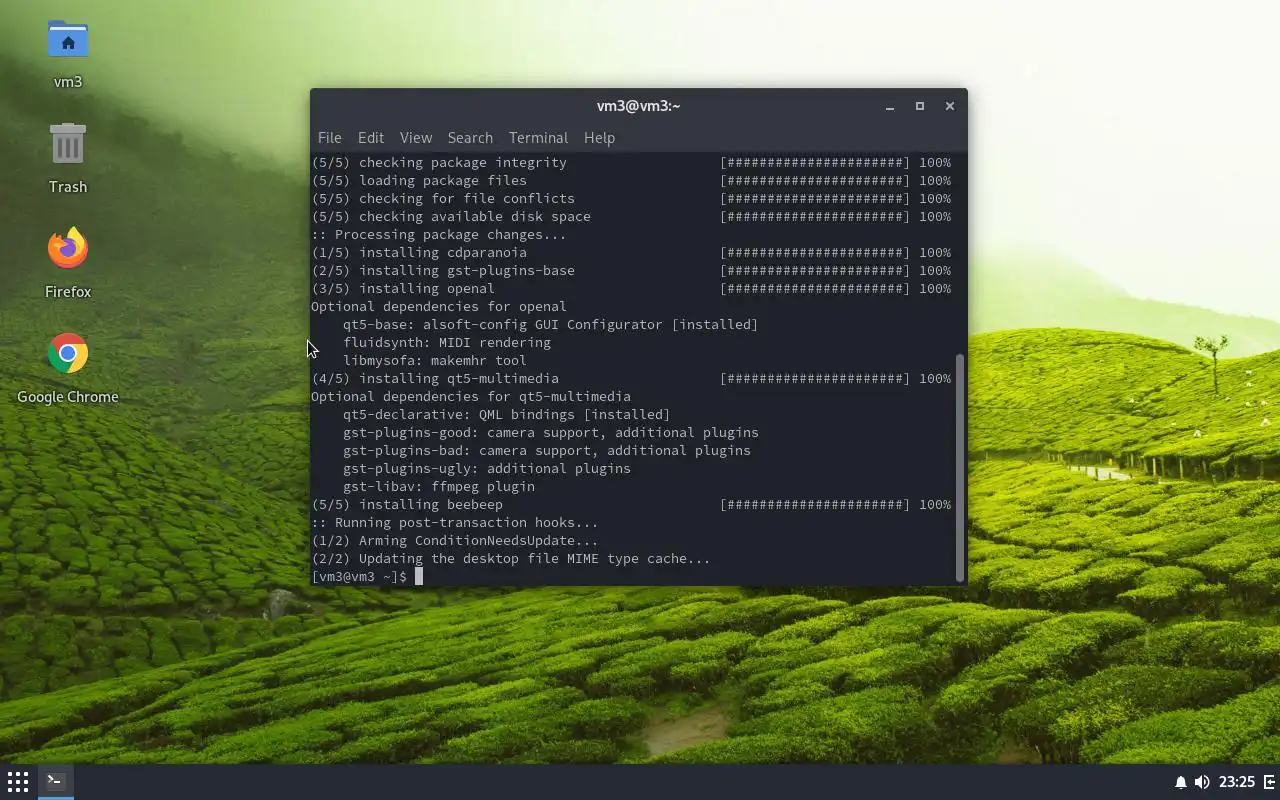1280x800 pixels.
Task: Open the Edit menu in the terminal
Action: (x=371, y=138)
